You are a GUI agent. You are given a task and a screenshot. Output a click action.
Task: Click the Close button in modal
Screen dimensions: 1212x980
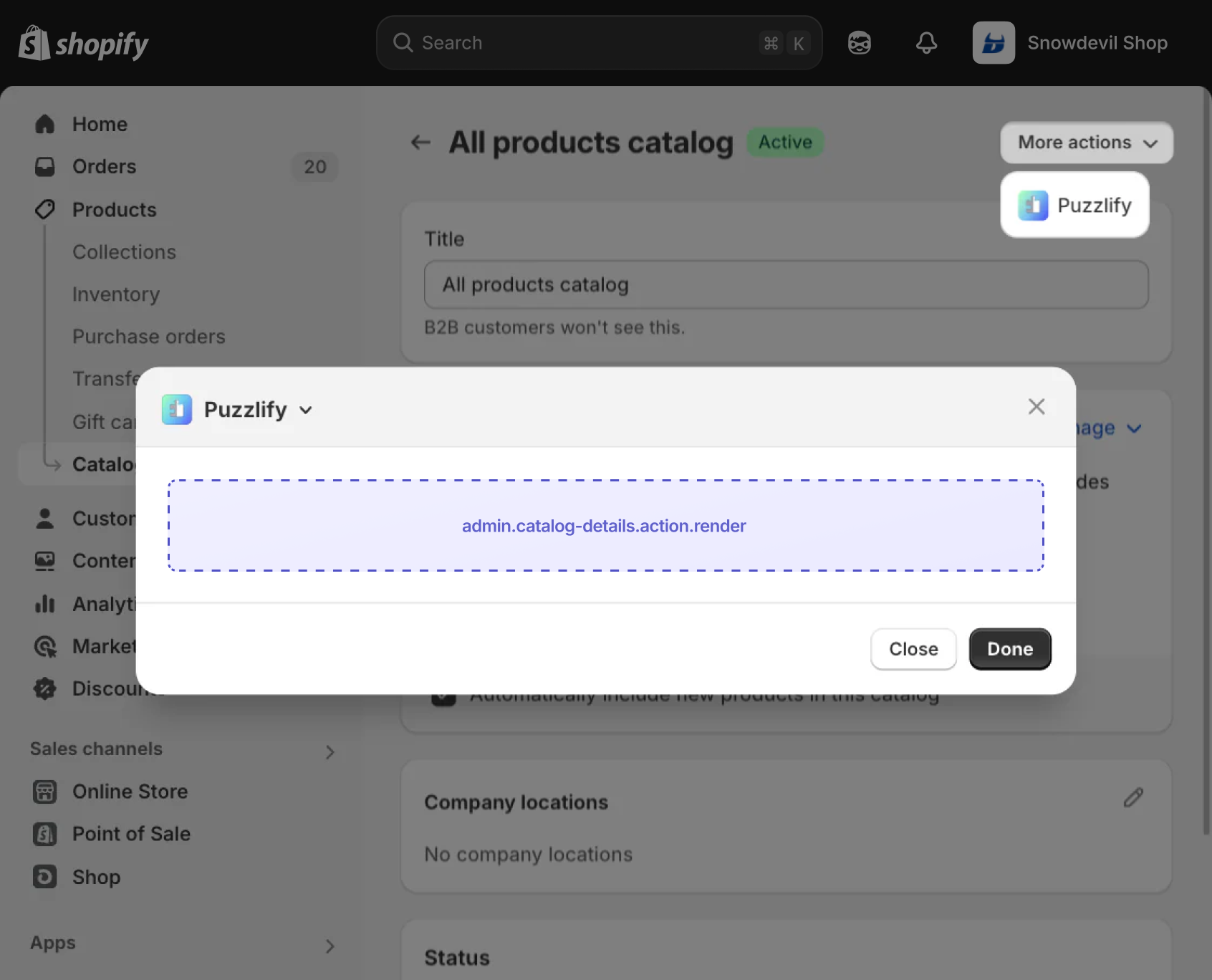[913, 649]
